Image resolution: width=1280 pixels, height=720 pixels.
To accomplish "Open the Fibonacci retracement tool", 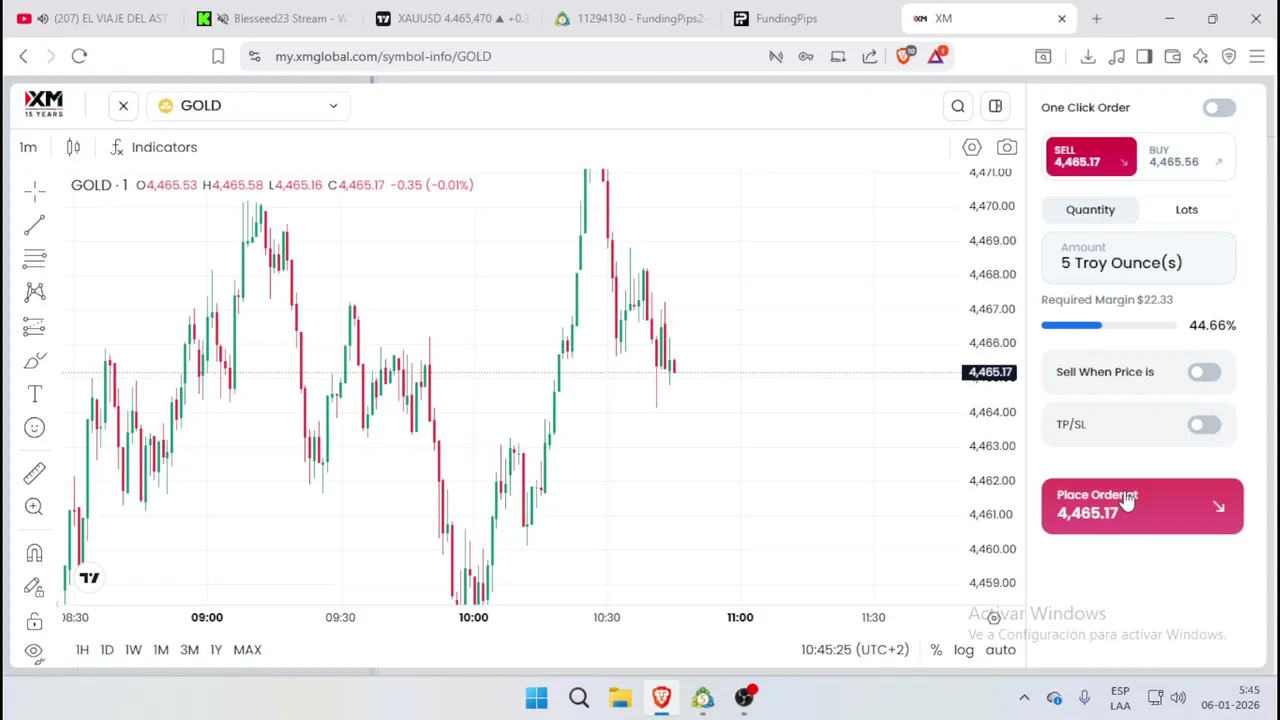I will click(34, 258).
